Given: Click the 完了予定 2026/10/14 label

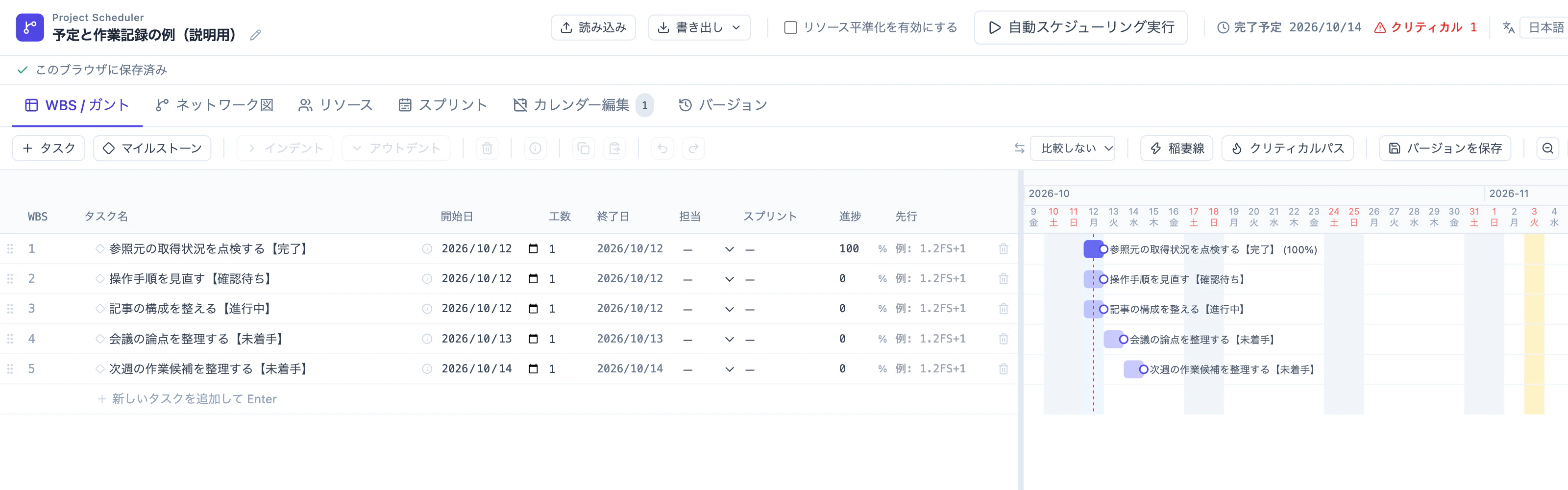Looking at the screenshot, I should click(x=1289, y=27).
